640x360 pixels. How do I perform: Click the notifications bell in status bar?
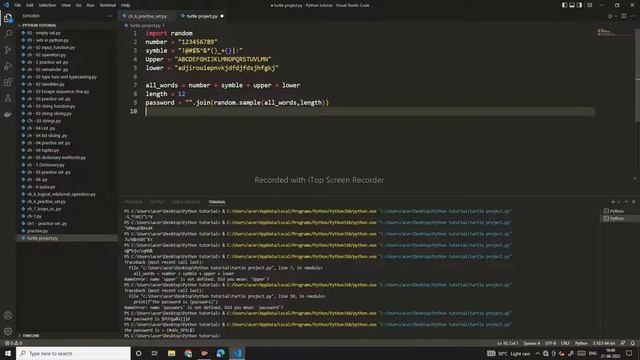(632, 343)
